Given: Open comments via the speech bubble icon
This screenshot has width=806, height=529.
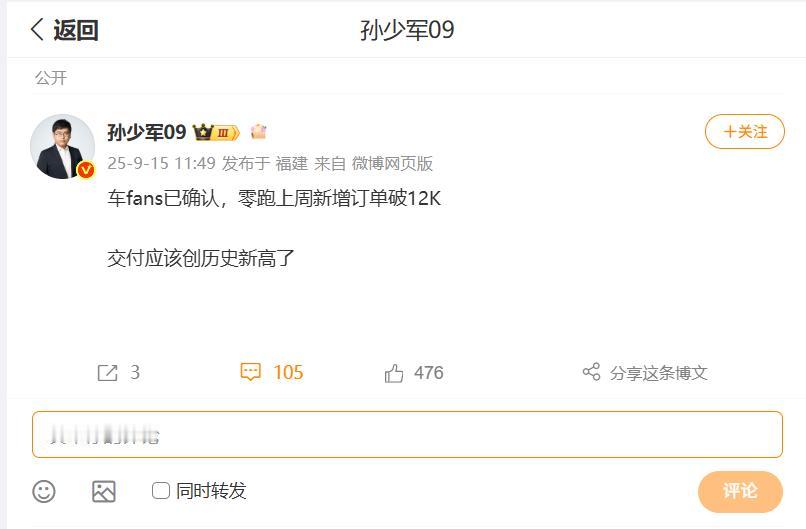Looking at the screenshot, I should pyautogui.click(x=251, y=372).
